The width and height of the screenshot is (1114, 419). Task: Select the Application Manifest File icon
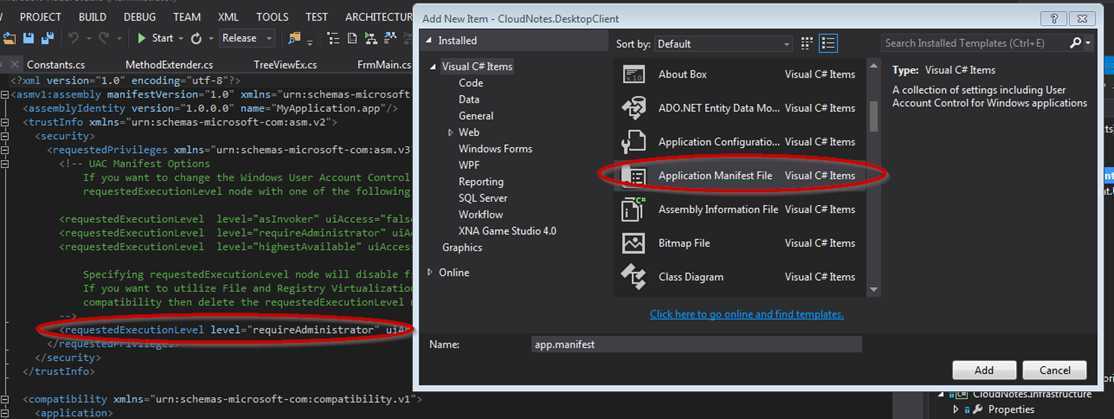coord(633,175)
